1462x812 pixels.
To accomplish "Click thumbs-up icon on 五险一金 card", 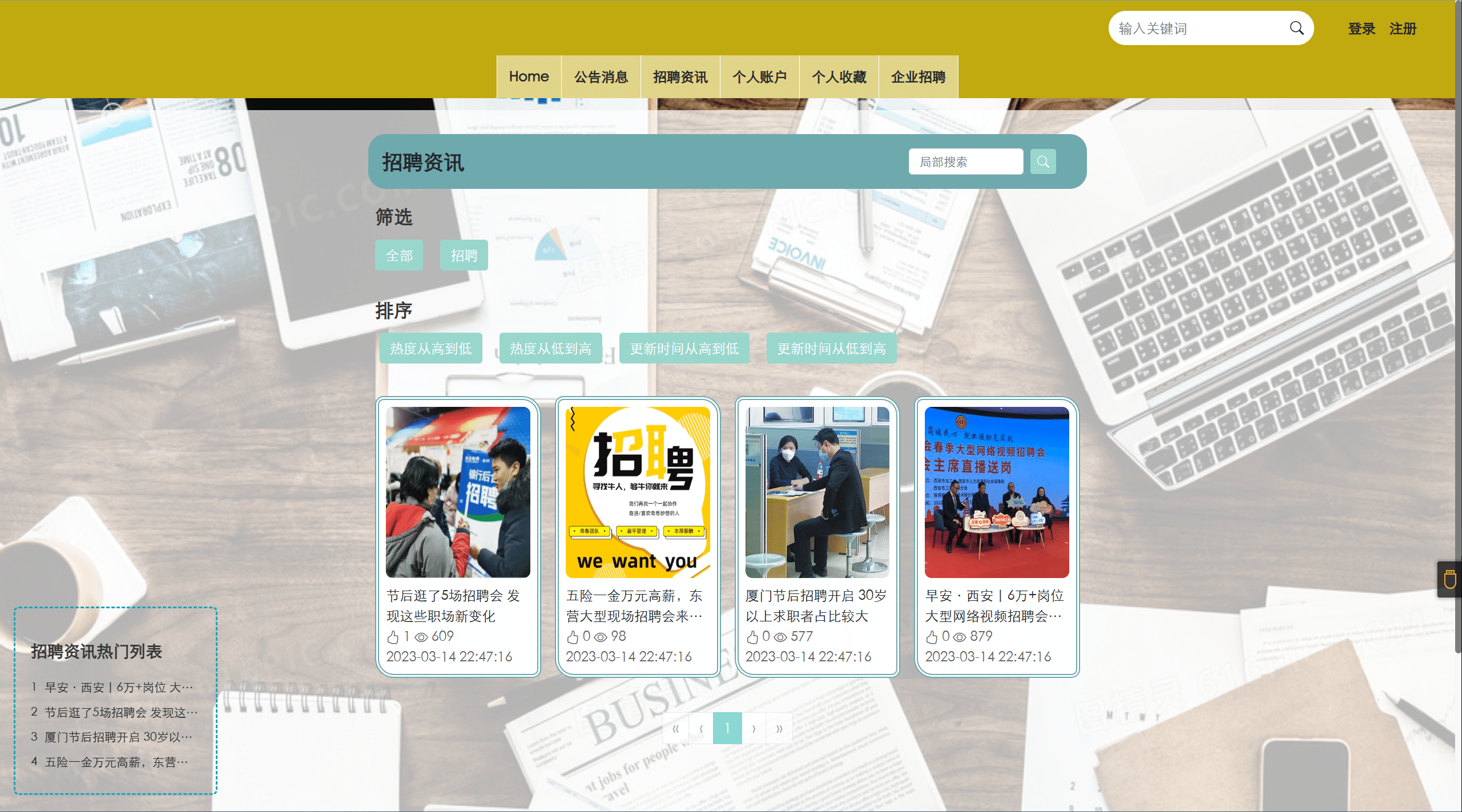I will click(x=573, y=637).
